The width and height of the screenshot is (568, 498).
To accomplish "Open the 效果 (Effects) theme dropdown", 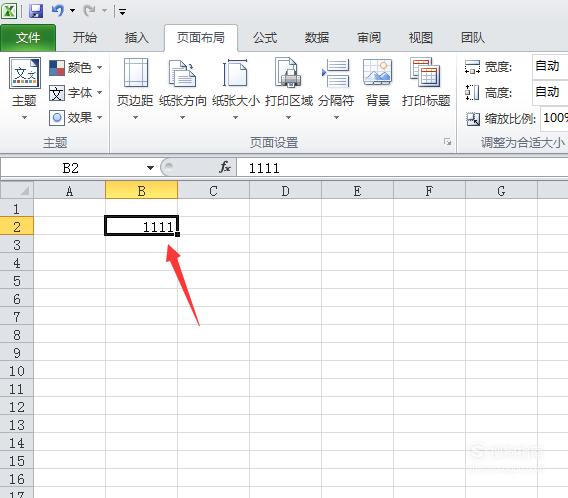I will pyautogui.click(x=76, y=118).
